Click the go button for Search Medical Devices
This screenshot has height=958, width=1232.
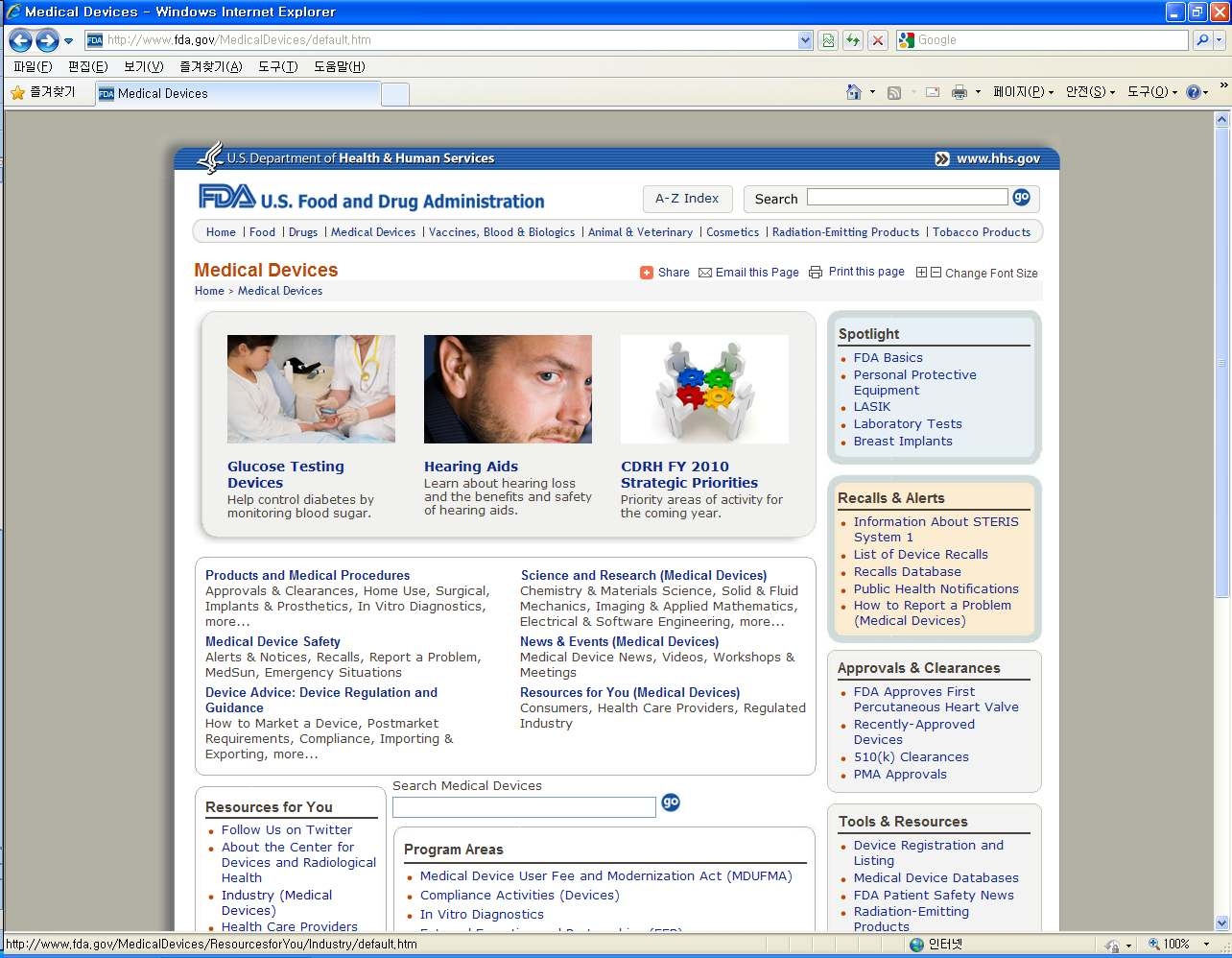coord(671,802)
